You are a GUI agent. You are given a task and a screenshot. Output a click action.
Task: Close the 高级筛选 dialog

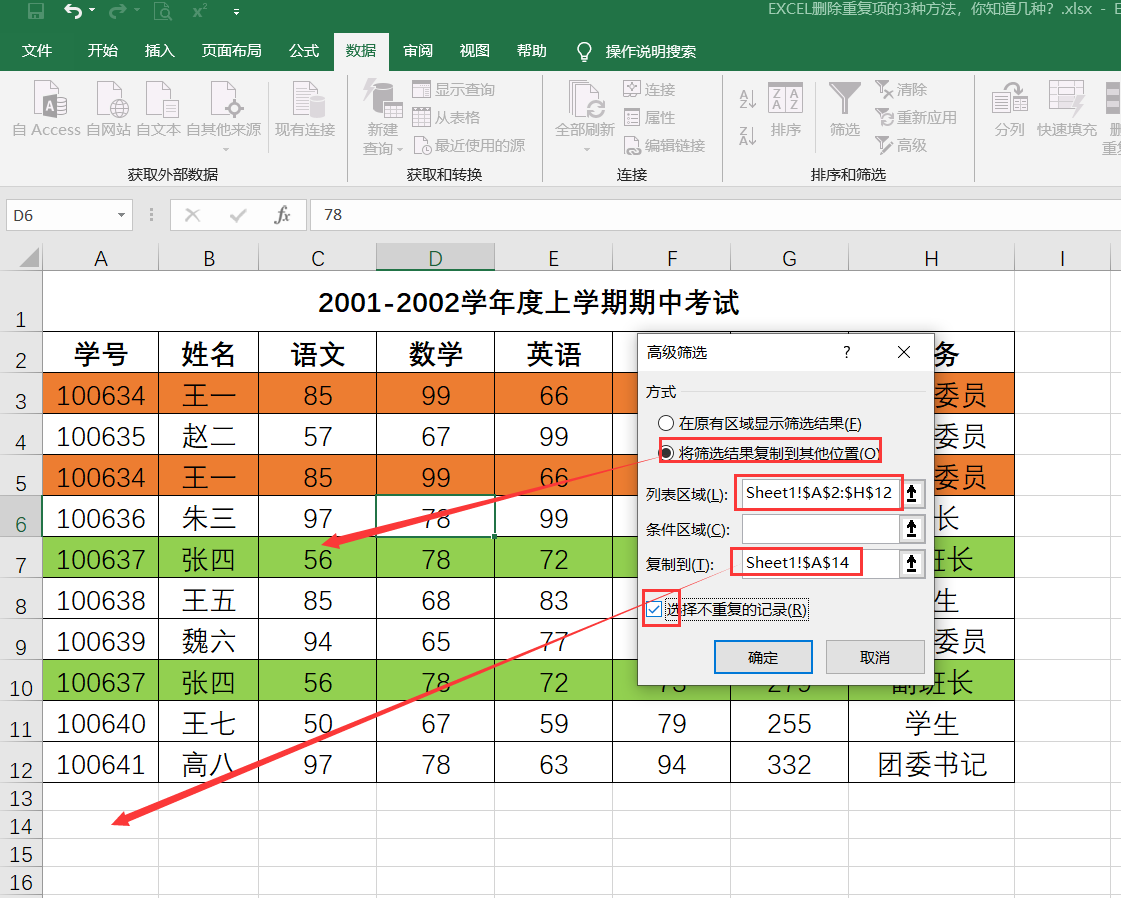pyautogui.click(x=904, y=352)
